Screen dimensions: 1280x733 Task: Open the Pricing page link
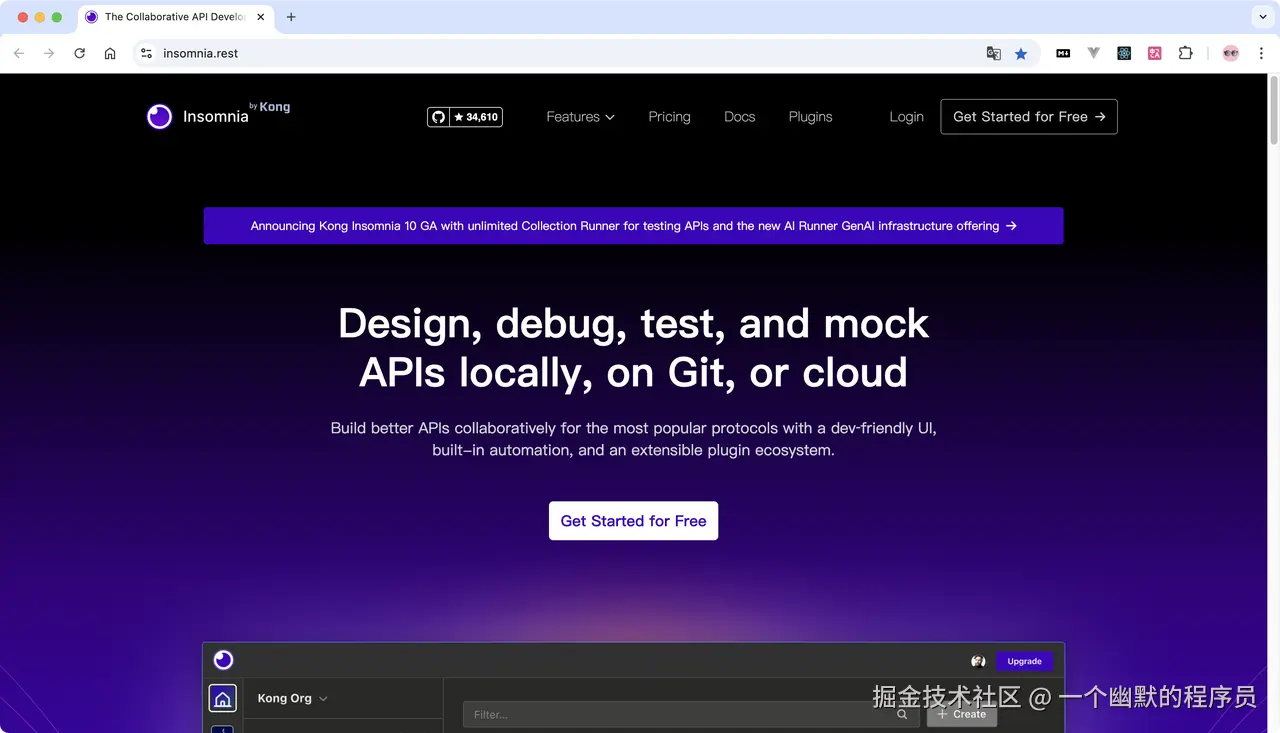pos(669,116)
